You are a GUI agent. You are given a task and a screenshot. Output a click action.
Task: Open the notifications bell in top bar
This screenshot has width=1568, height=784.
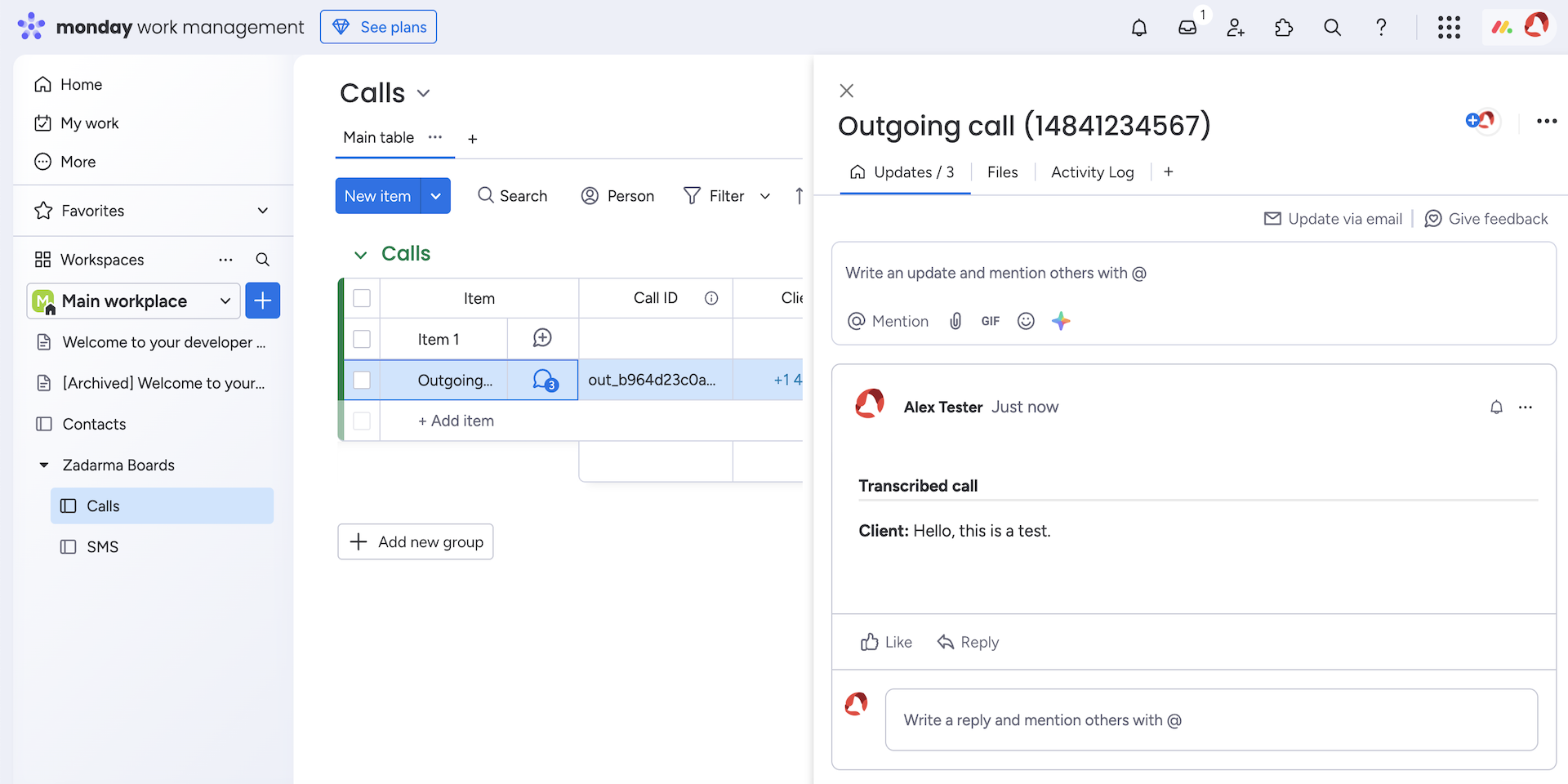1139,28
